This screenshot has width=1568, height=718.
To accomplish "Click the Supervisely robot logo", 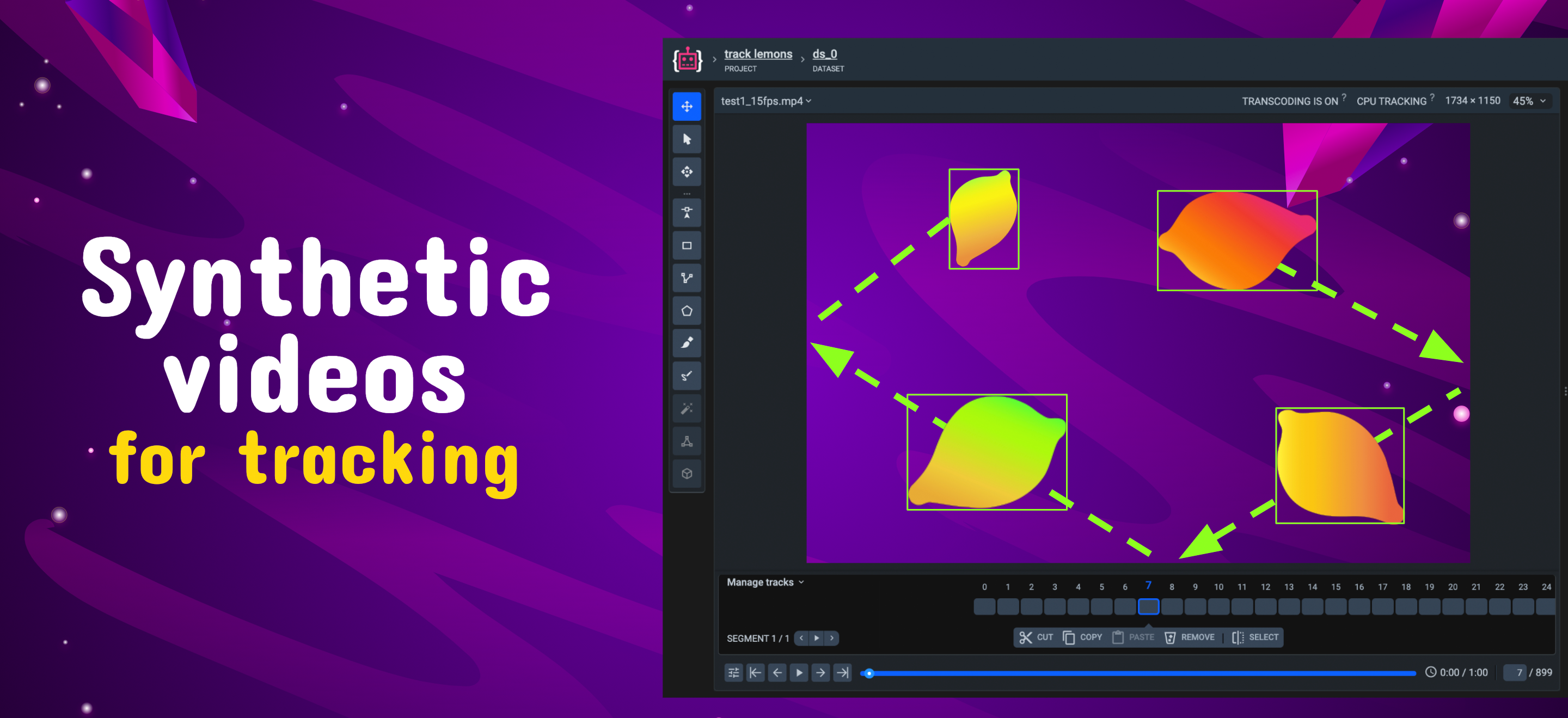I will 687,60.
